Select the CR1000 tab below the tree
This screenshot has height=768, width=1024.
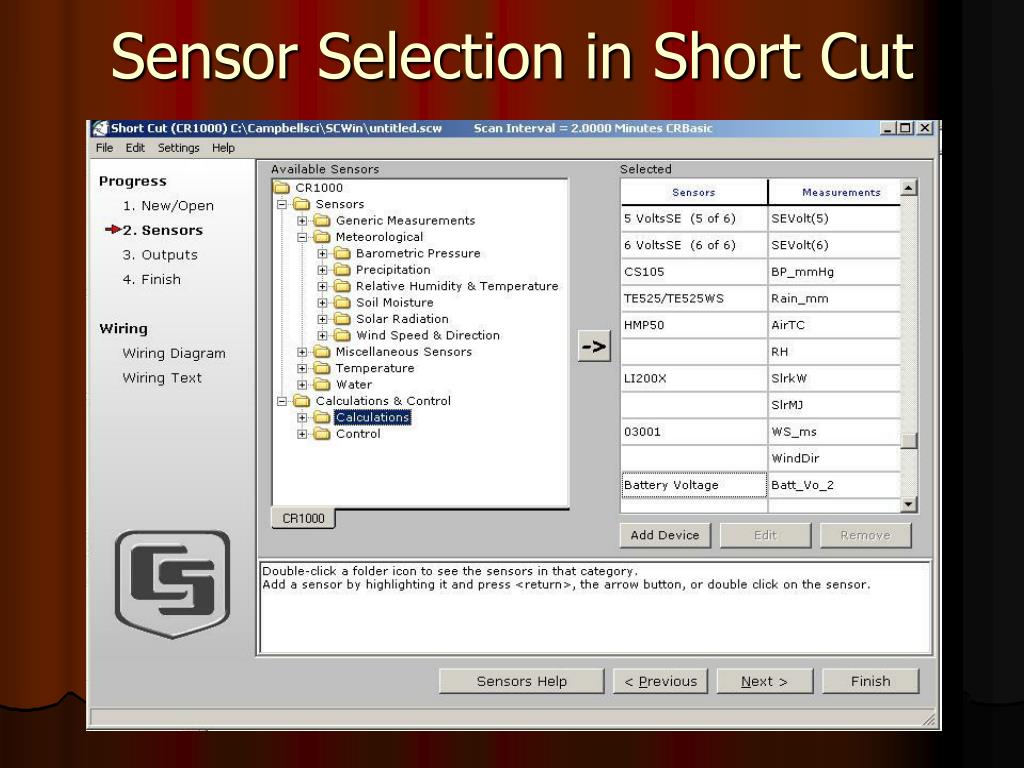click(x=303, y=519)
